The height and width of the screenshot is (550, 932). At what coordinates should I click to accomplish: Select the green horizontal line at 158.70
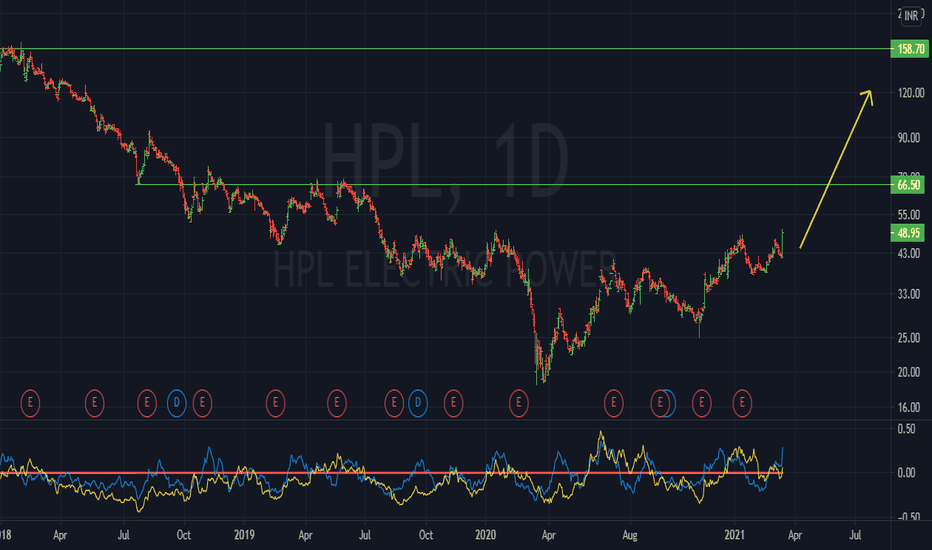446,49
